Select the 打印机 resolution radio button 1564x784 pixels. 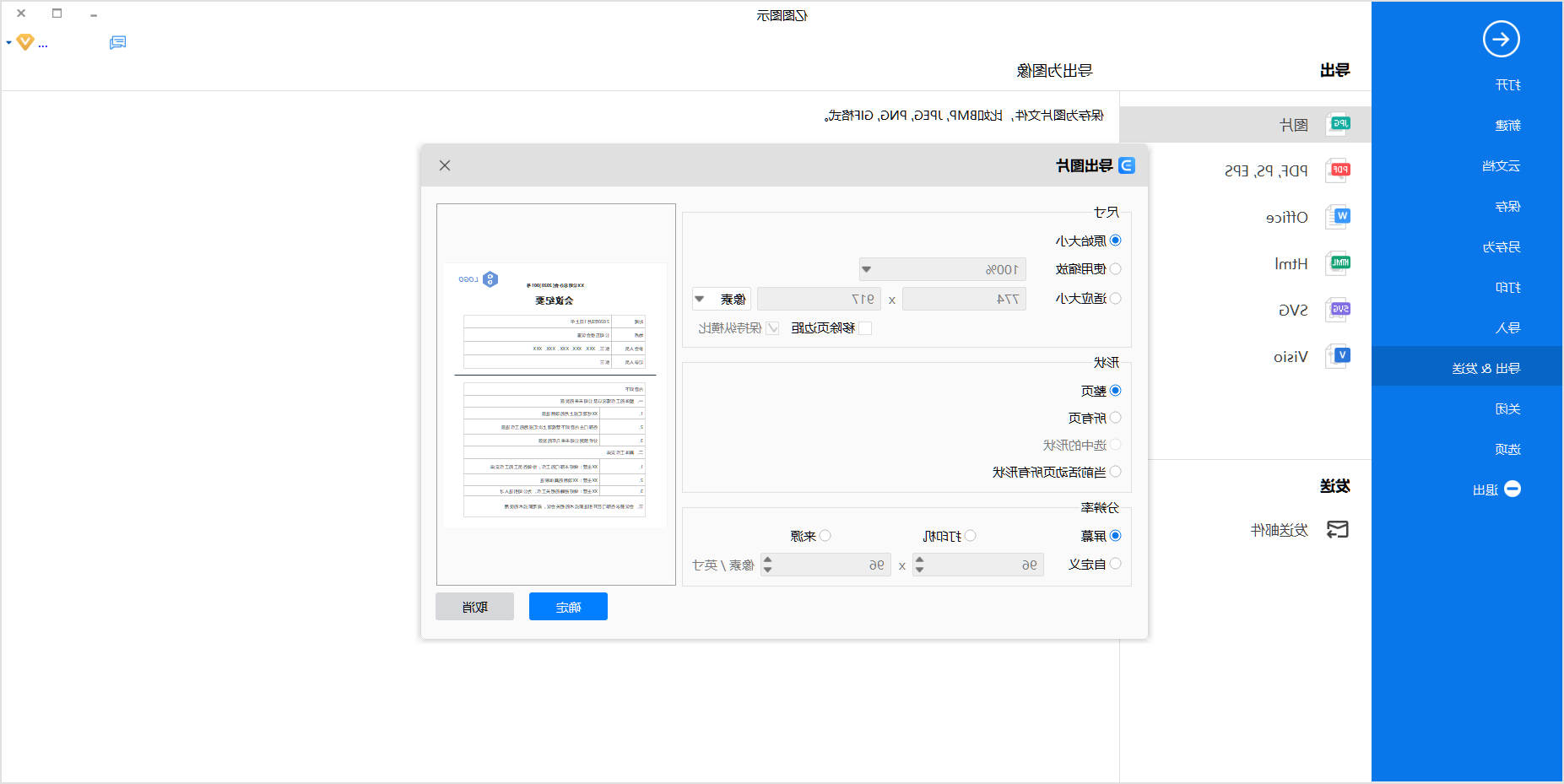tap(971, 536)
